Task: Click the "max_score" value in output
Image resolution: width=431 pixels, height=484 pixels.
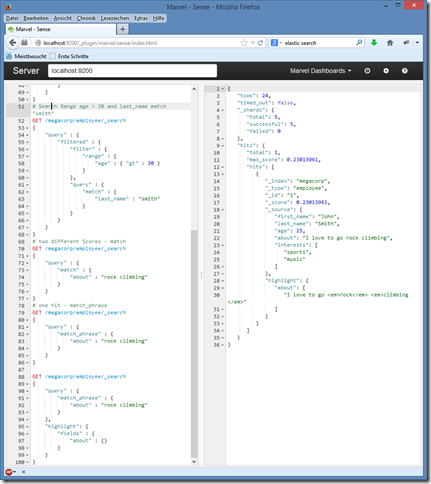Action: (x=303, y=160)
